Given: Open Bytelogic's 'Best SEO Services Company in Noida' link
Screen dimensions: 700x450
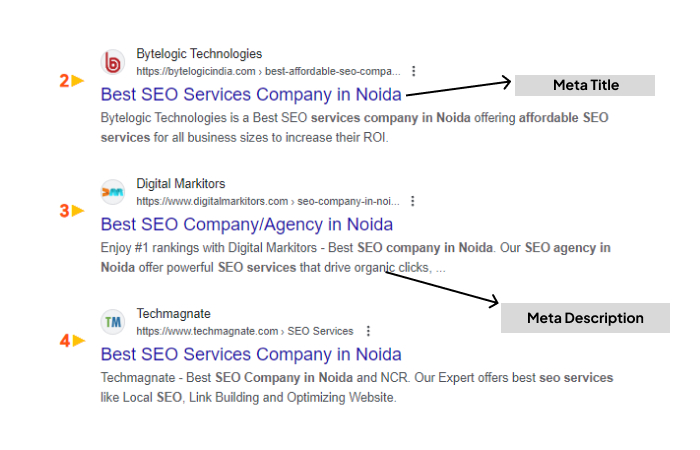Looking at the screenshot, I should [x=251, y=95].
